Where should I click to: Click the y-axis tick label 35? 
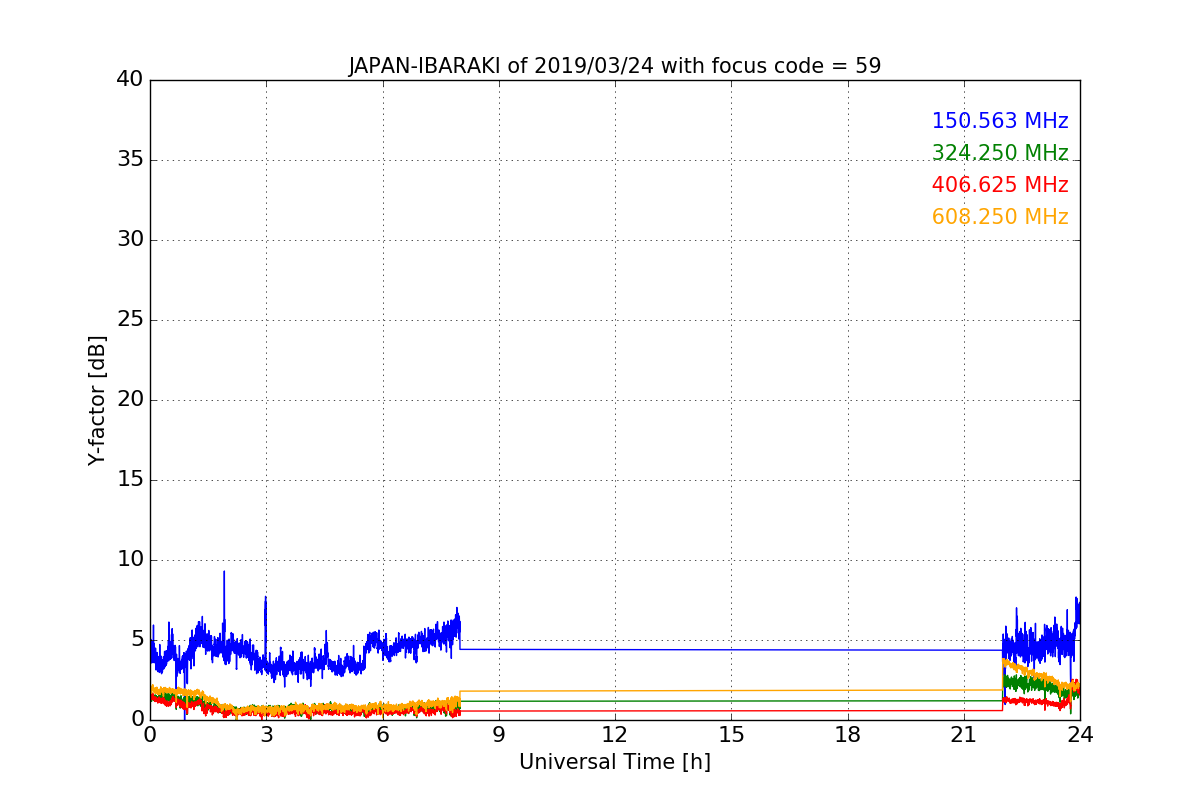(130, 160)
